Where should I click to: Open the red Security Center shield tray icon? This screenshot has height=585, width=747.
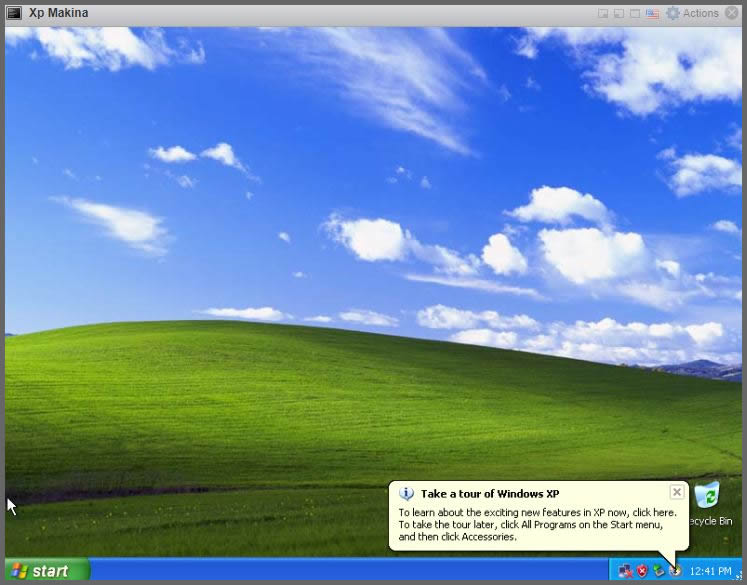[x=642, y=571]
